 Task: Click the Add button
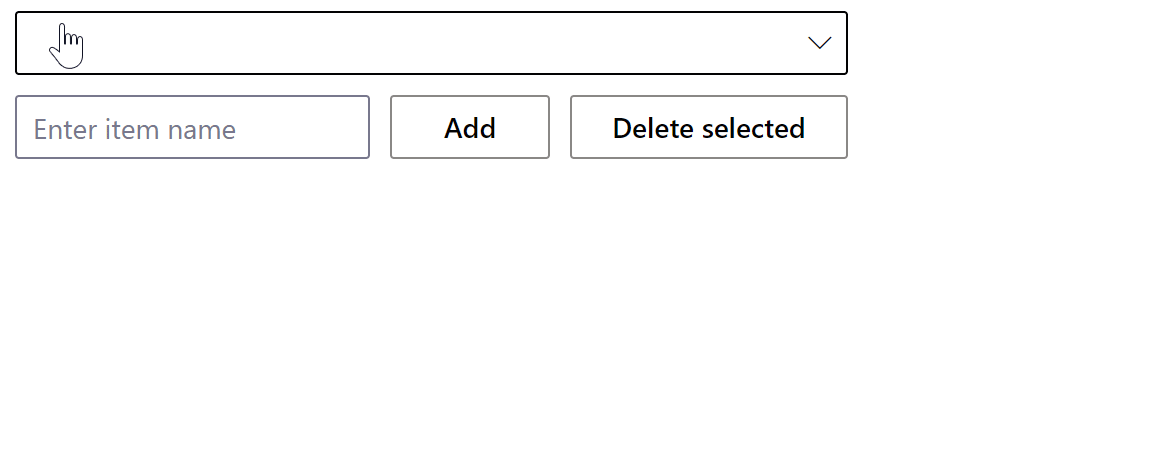pos(469,127)
